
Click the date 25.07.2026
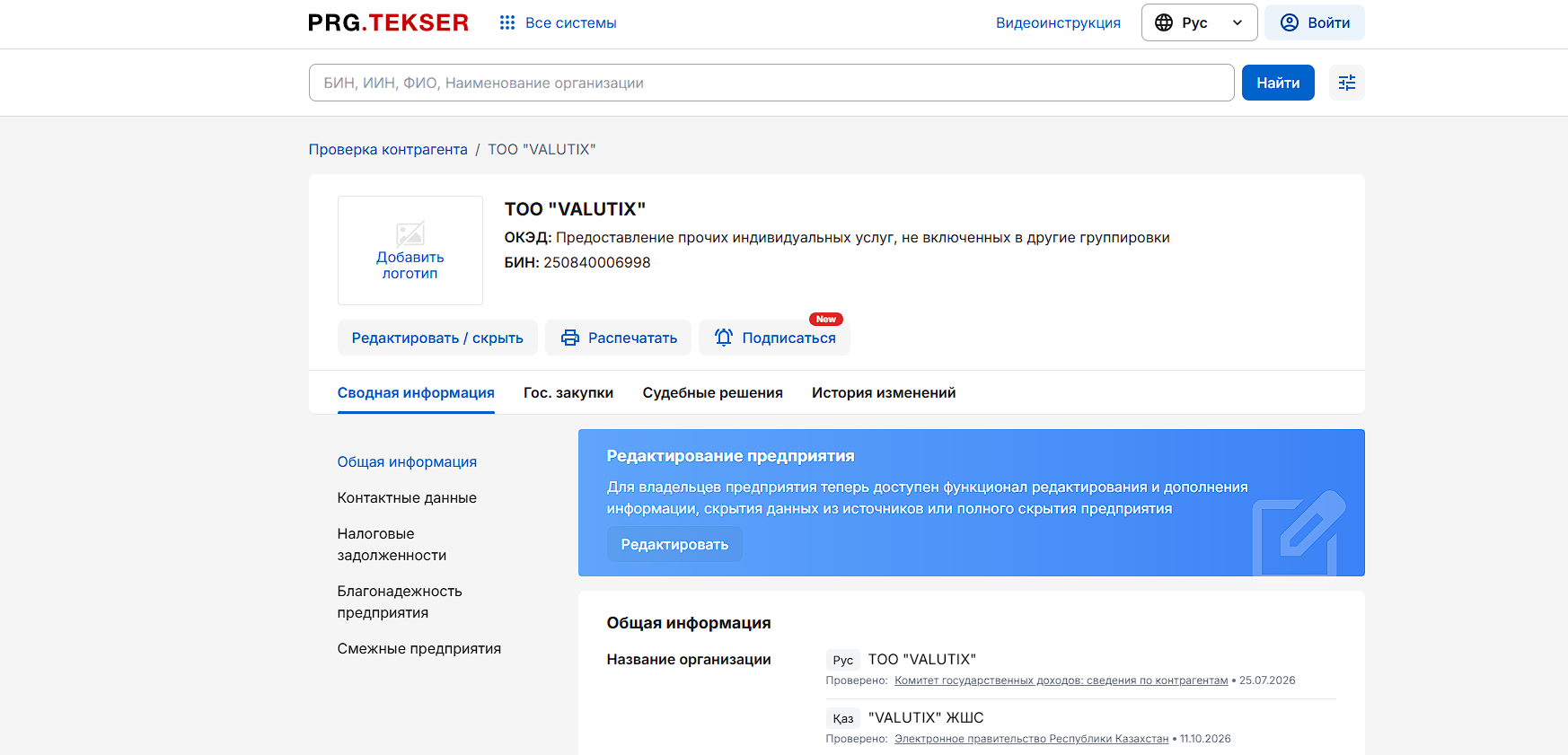(x=1267, y=680)
